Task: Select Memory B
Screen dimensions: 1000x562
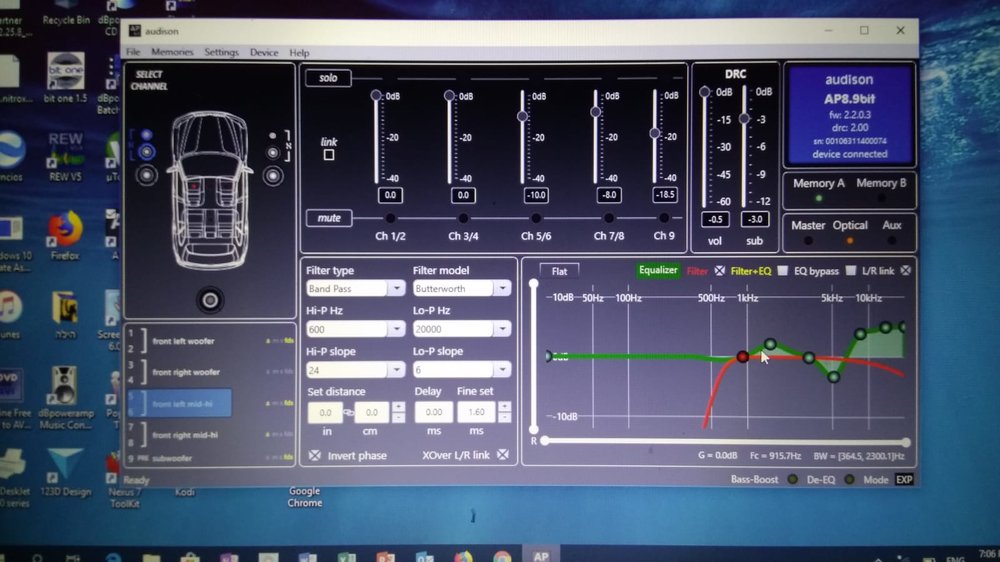Action: point(881,184)
